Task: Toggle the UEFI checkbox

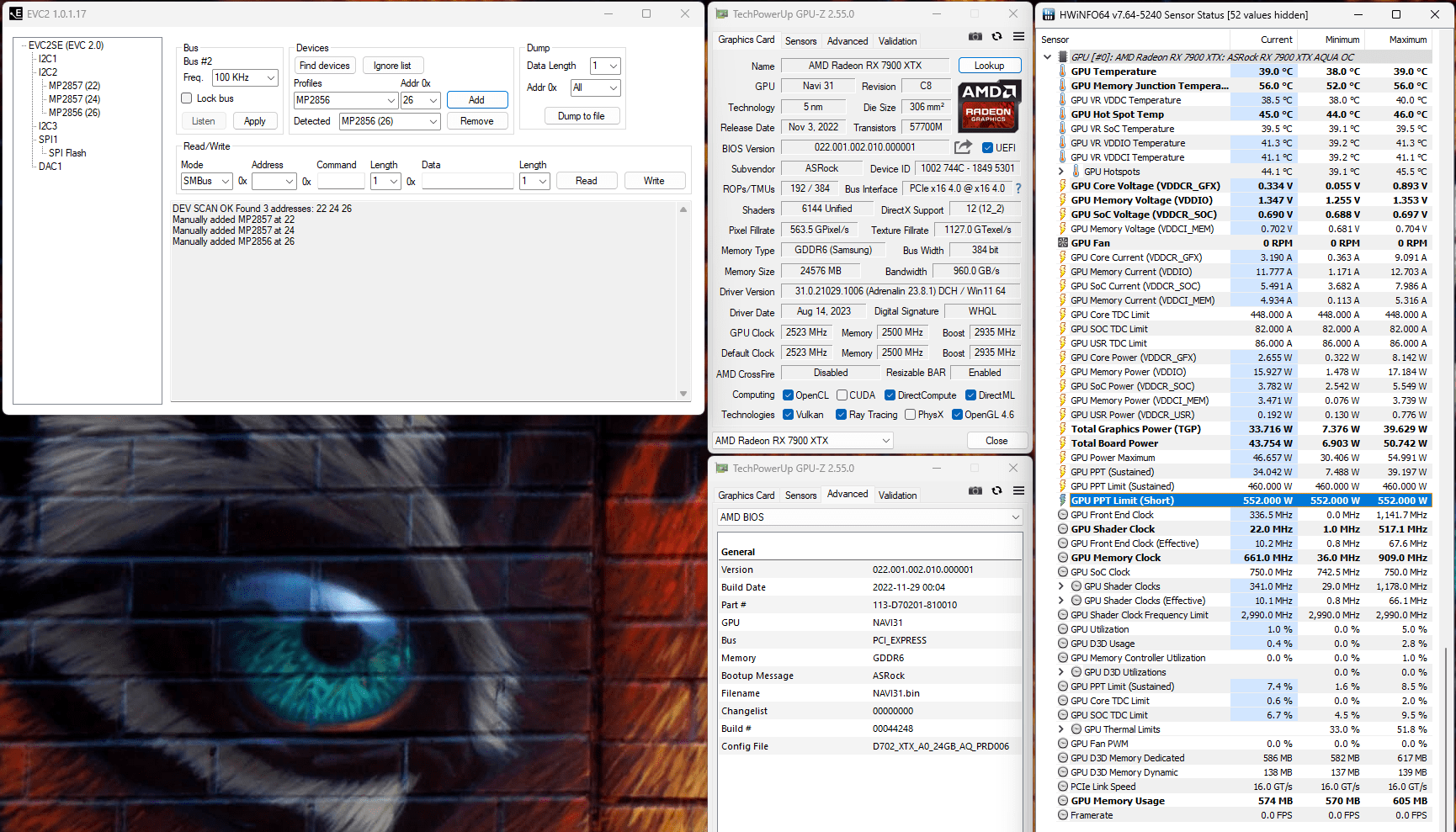Action: 988,148
